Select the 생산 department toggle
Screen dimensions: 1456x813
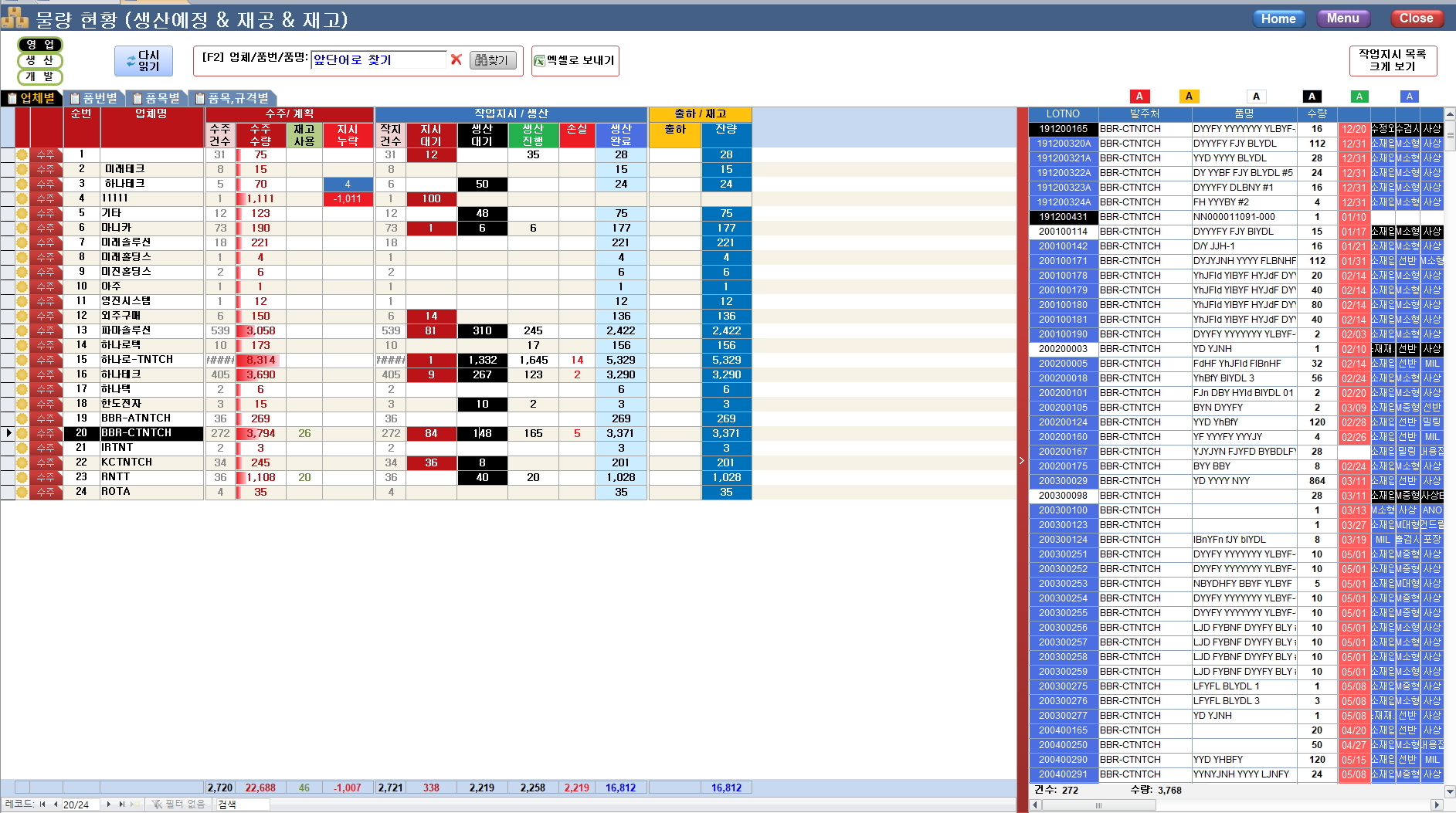[40, 60]
